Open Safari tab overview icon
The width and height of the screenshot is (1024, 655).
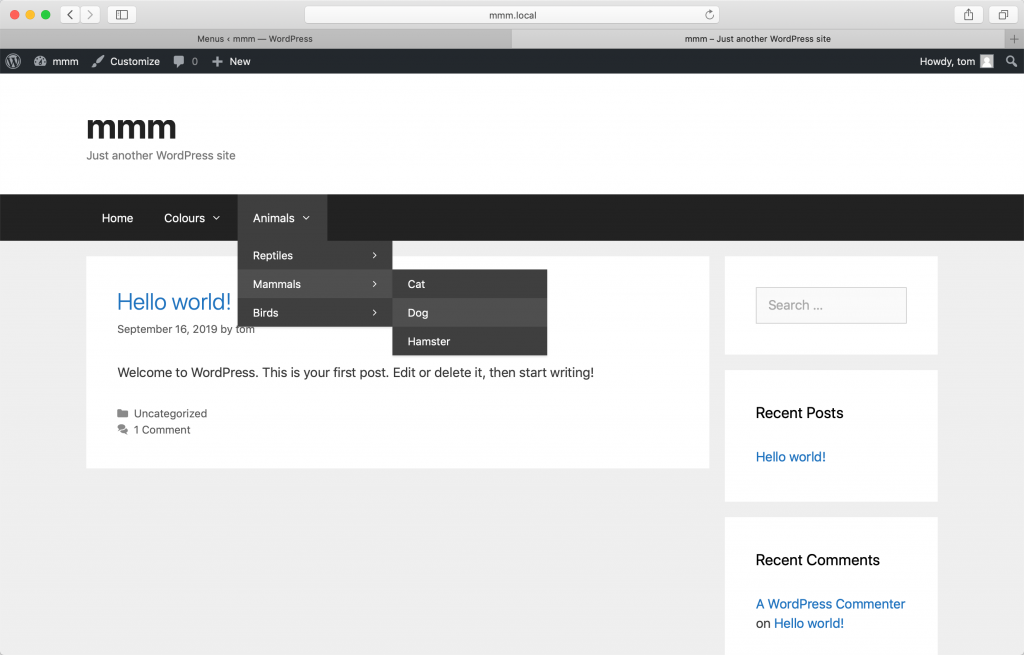click(1002, 14)
